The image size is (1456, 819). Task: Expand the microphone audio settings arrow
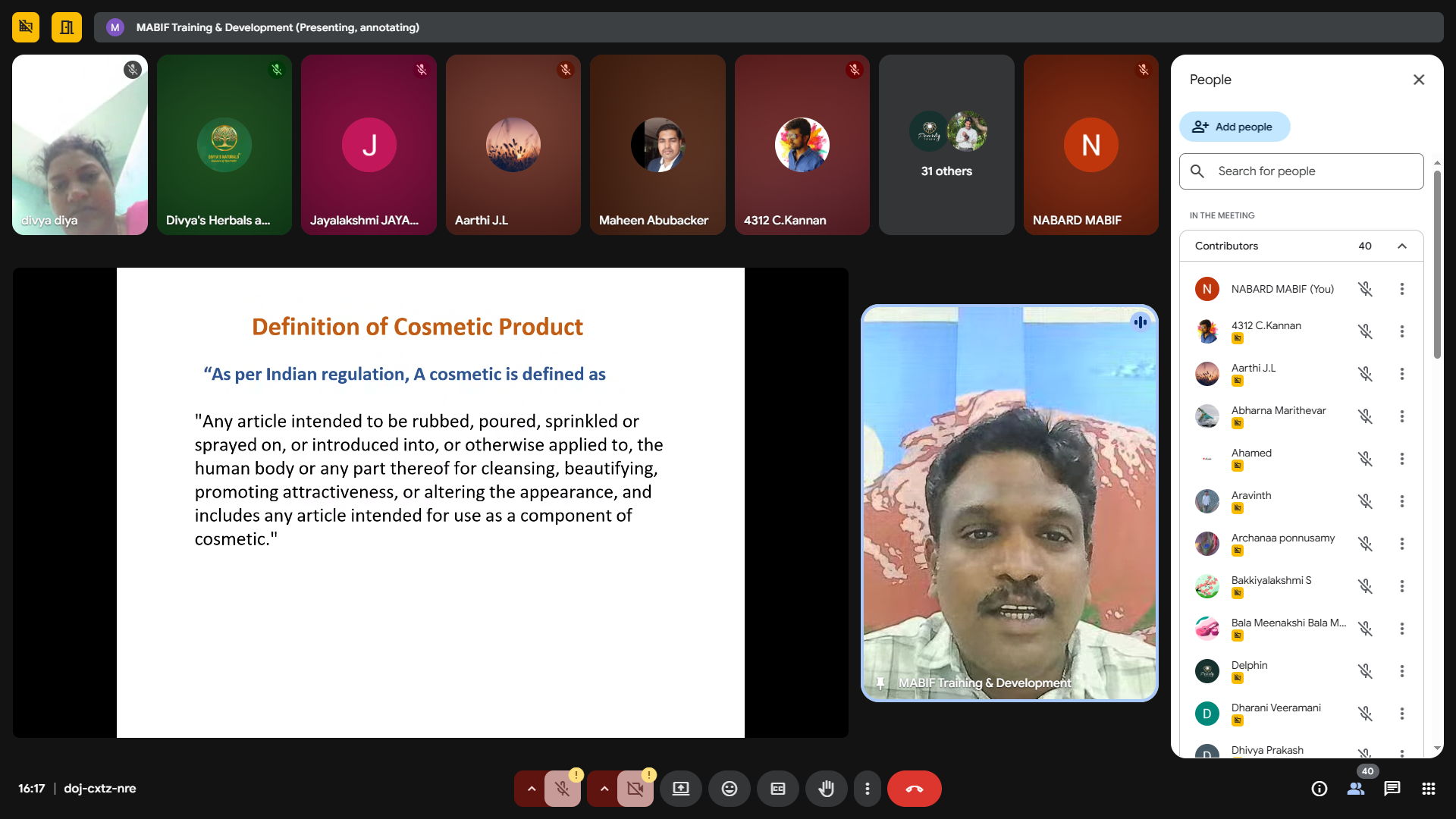531,789
